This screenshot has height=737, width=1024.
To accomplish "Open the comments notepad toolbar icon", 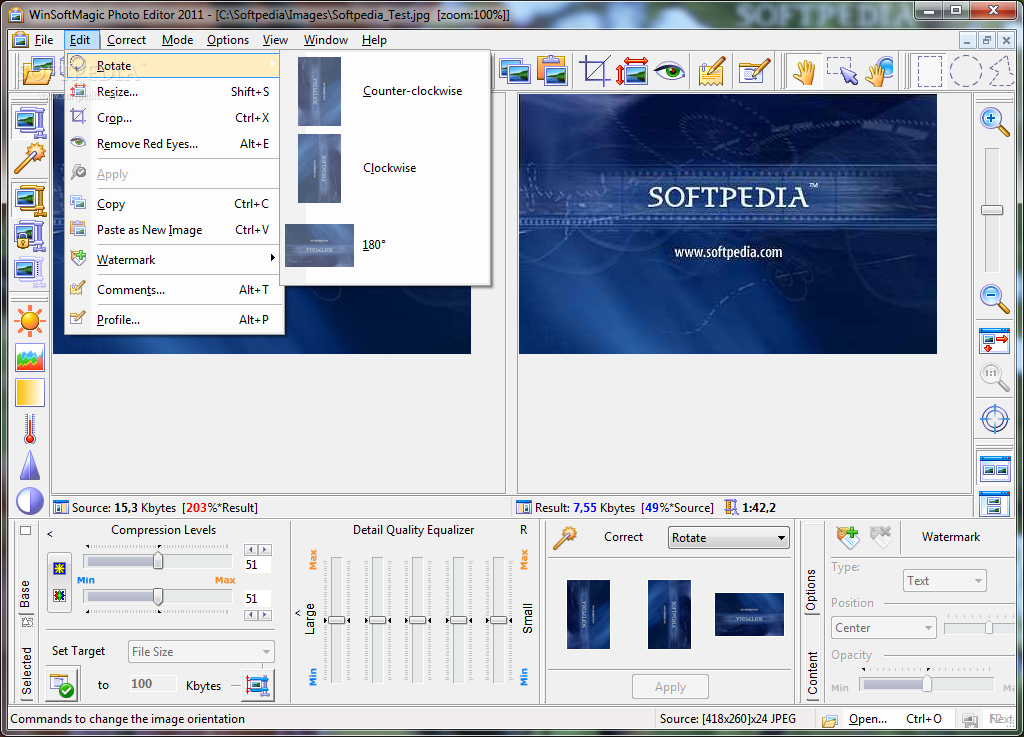I will 712,71.
